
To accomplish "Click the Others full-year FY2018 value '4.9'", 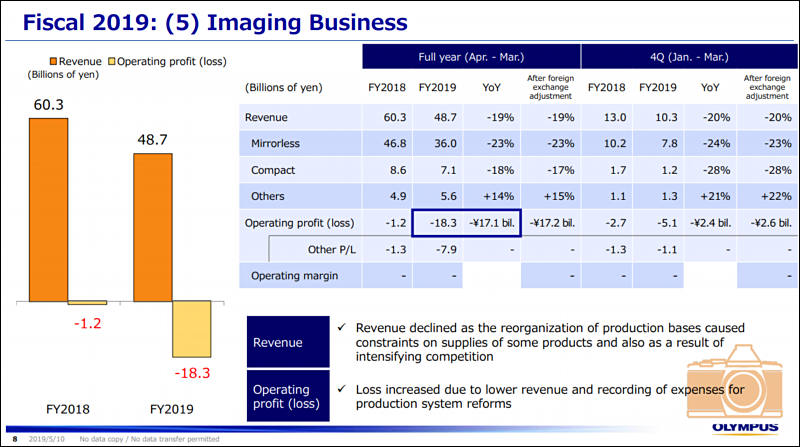I will click(398, 196).
